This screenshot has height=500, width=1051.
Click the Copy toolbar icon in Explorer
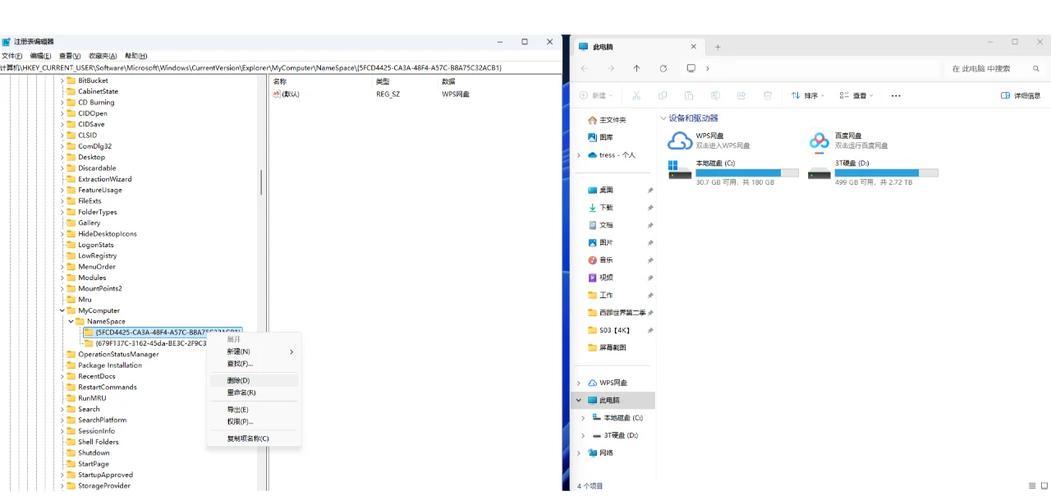coord(662,96)
